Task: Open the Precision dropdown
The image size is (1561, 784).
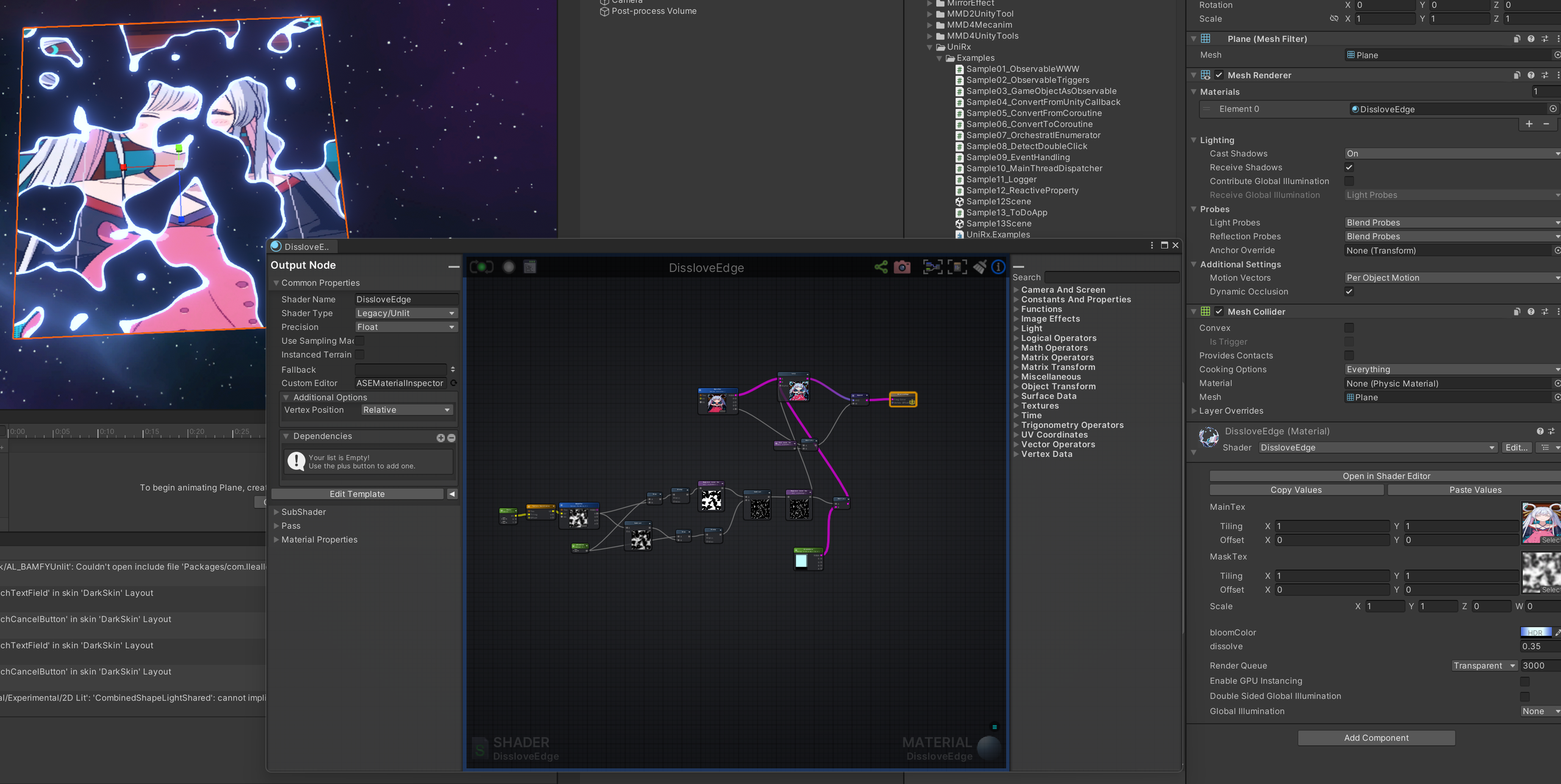Action: [406, 327]
